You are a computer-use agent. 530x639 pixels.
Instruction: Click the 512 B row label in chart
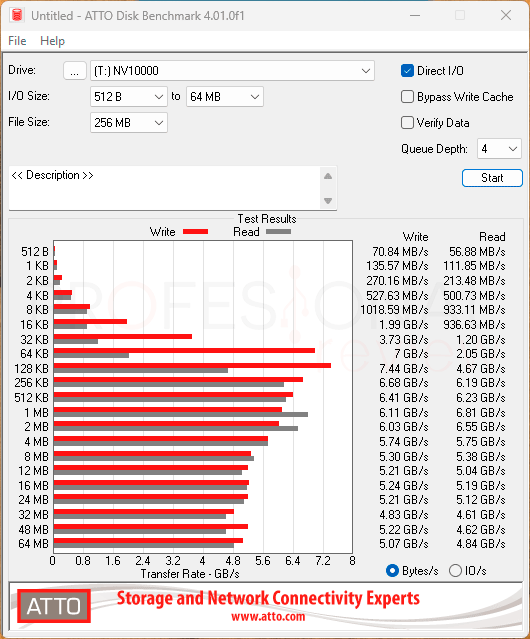pyautogui.click(x=35, y=252)
